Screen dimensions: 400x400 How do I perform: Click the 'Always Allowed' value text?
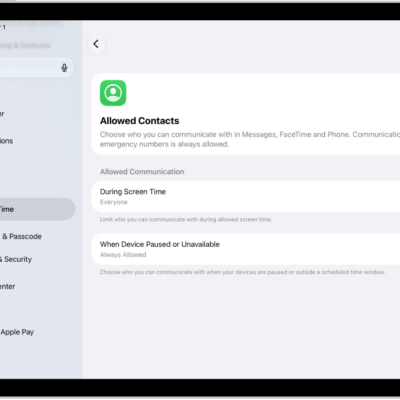[123, 255]
